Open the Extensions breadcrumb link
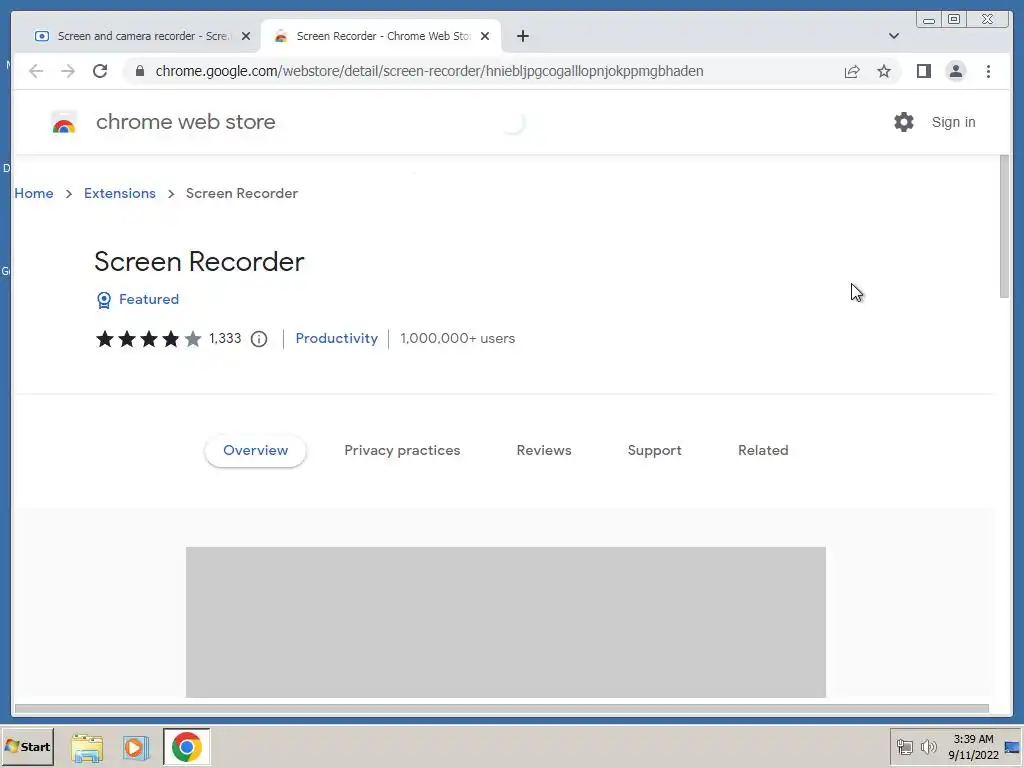 (120, 193)
